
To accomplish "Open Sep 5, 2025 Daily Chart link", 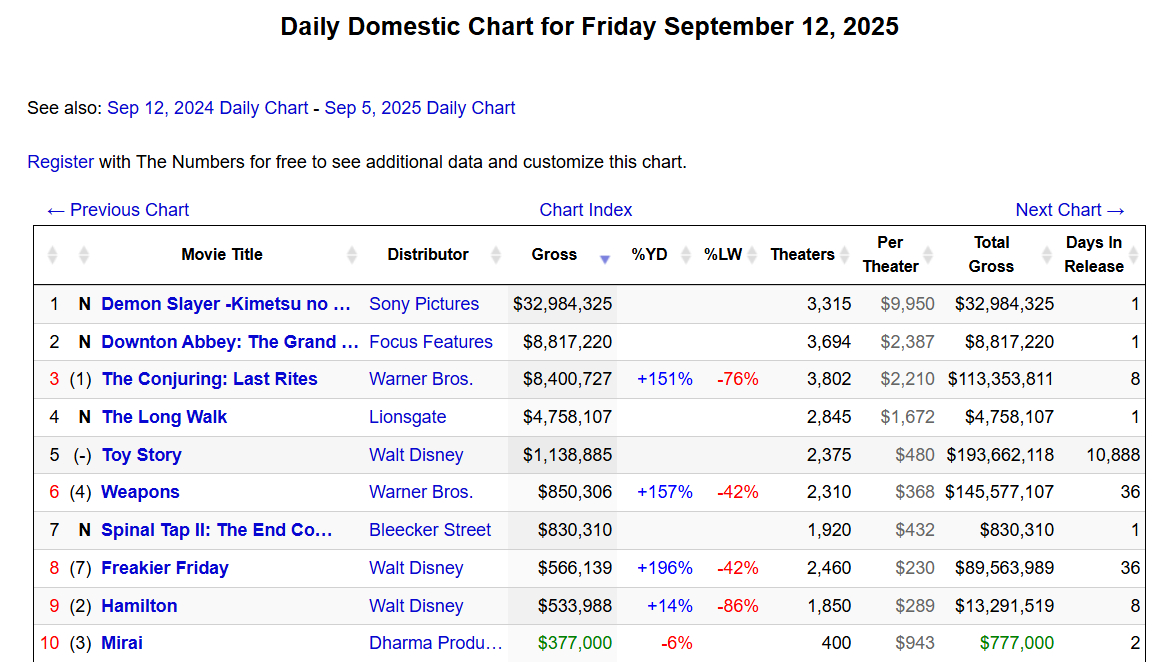I will pyautogui.click(x=420, y=108).
